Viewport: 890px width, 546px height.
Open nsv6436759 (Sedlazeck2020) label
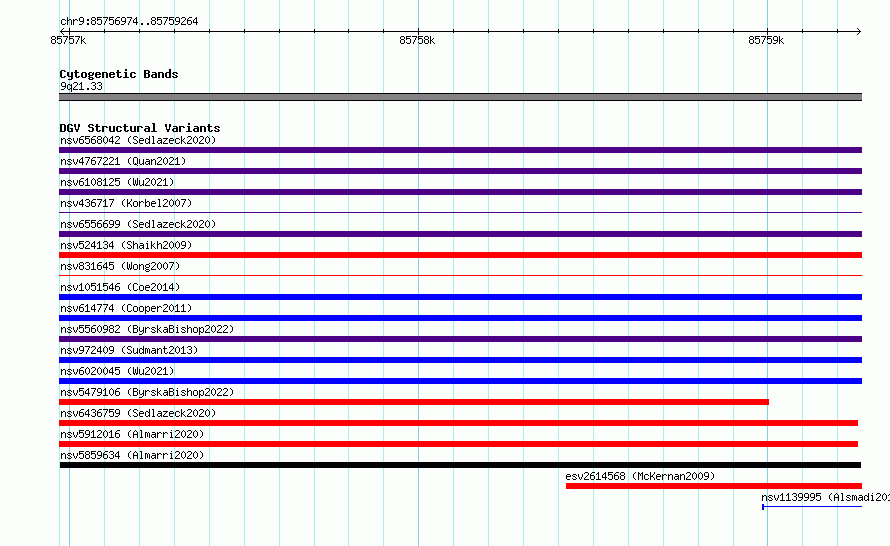tap(138, 413)
